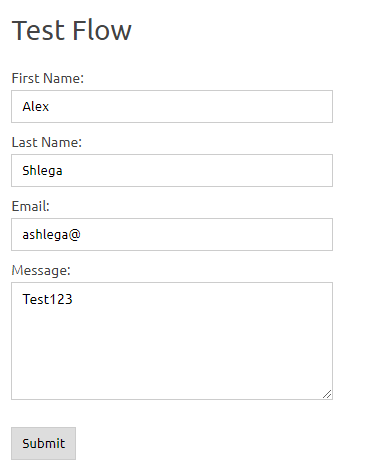
Task: Focus the Last Name input field
Action: pyautogui.click(x=172, y=170)
